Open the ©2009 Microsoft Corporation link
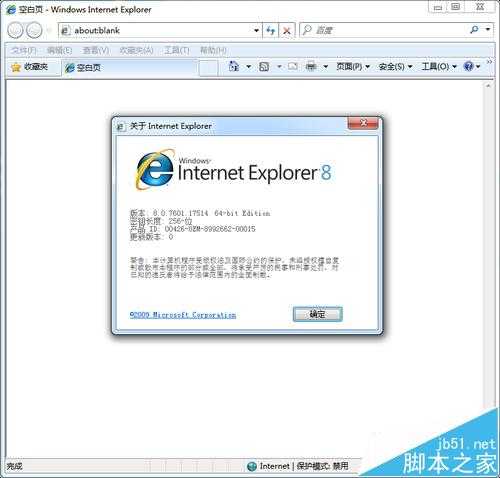 click(183, 315)
